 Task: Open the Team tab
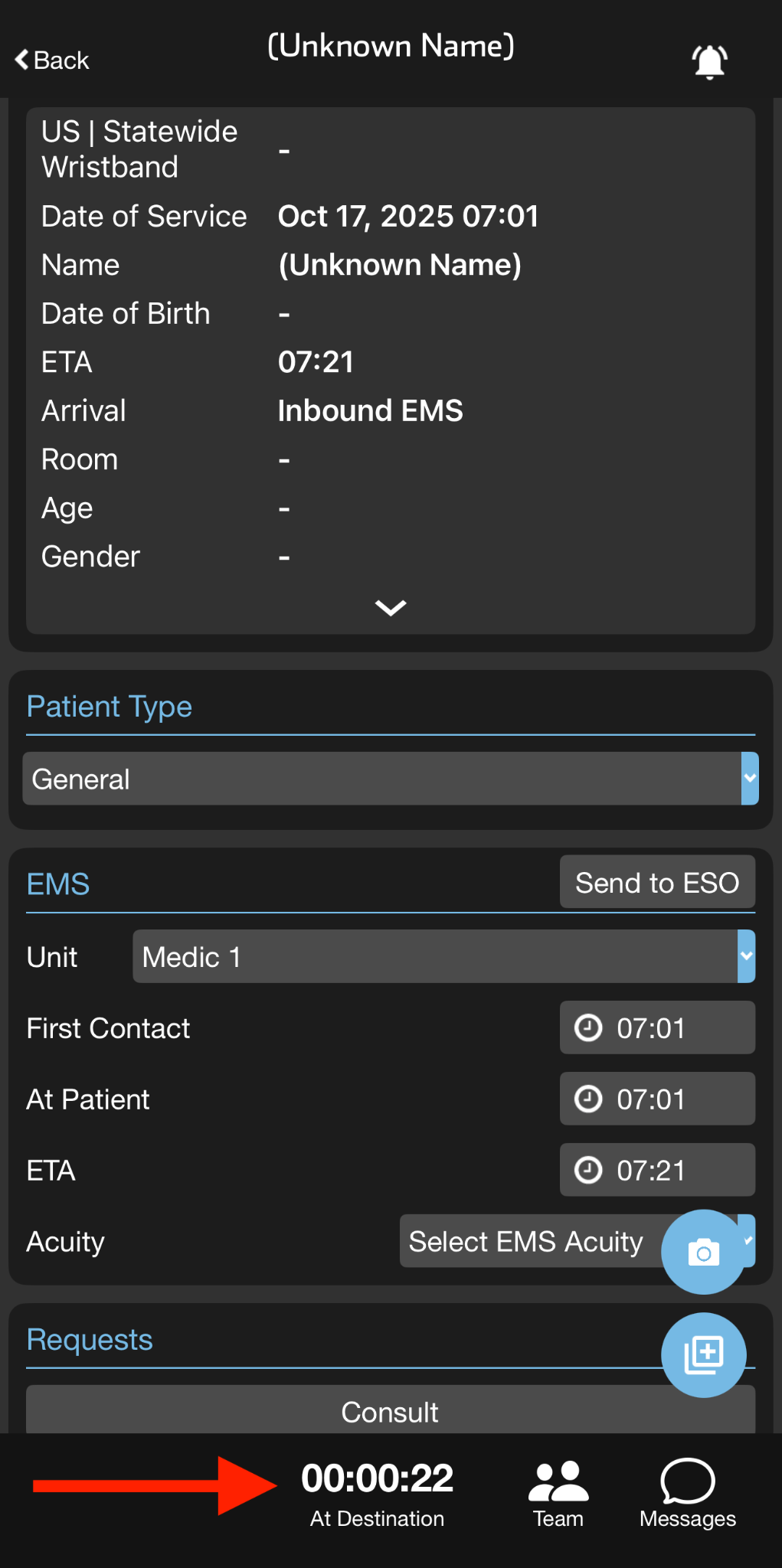pyautogui.click(x=558, y=1493)
